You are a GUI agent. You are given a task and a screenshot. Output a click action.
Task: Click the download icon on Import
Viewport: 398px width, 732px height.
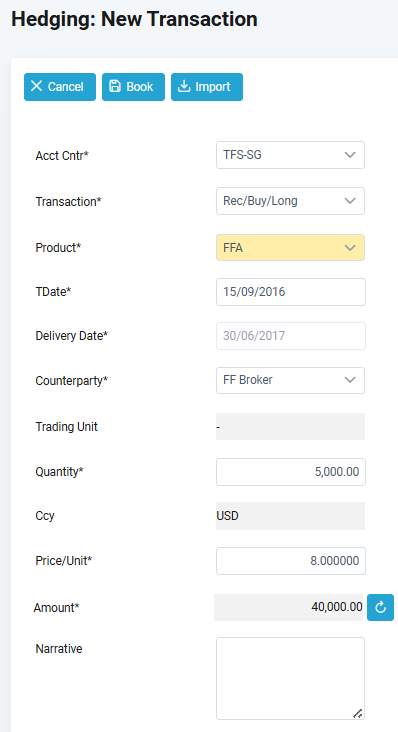184,86
